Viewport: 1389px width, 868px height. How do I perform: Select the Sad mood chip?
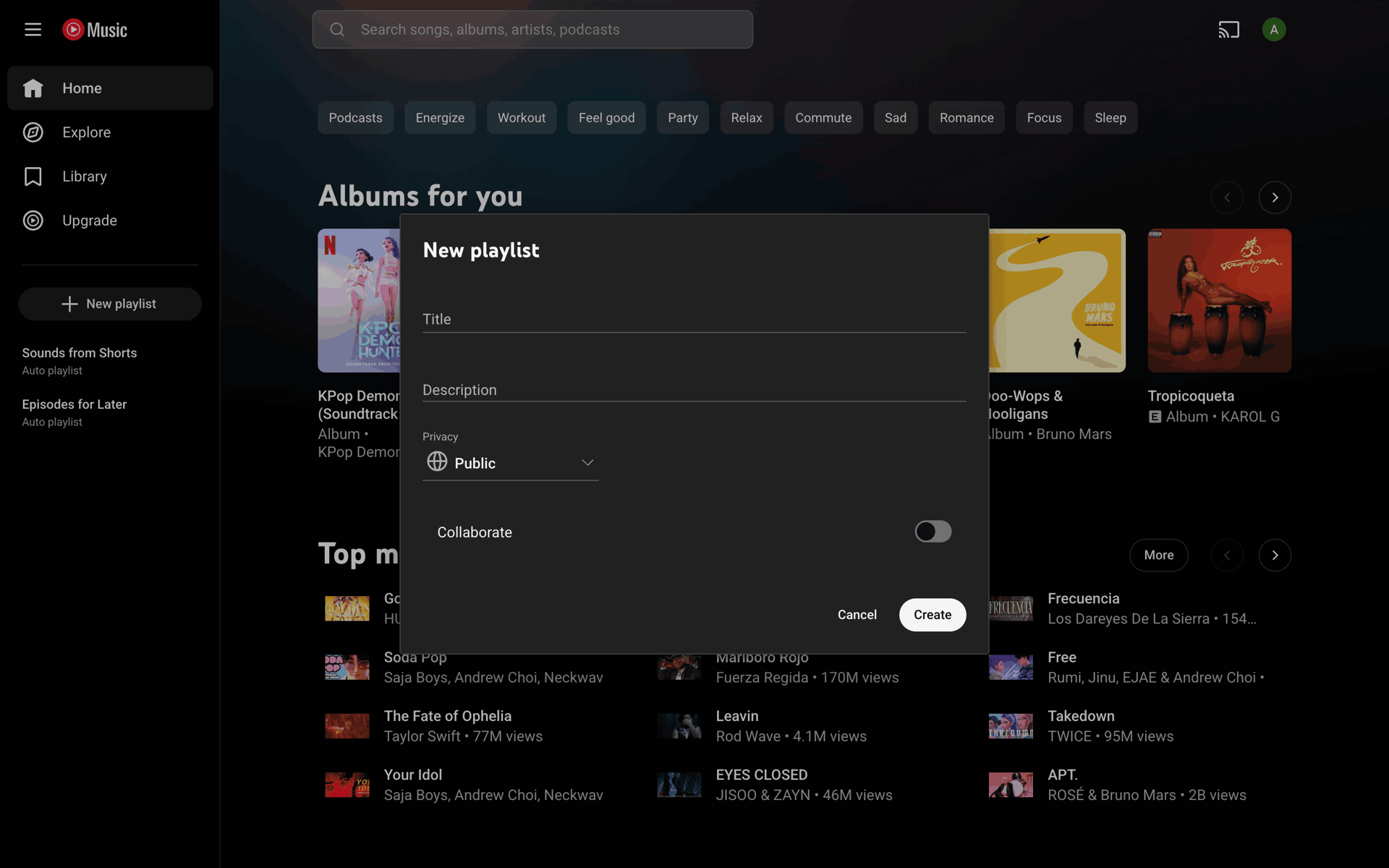(895, 118)
